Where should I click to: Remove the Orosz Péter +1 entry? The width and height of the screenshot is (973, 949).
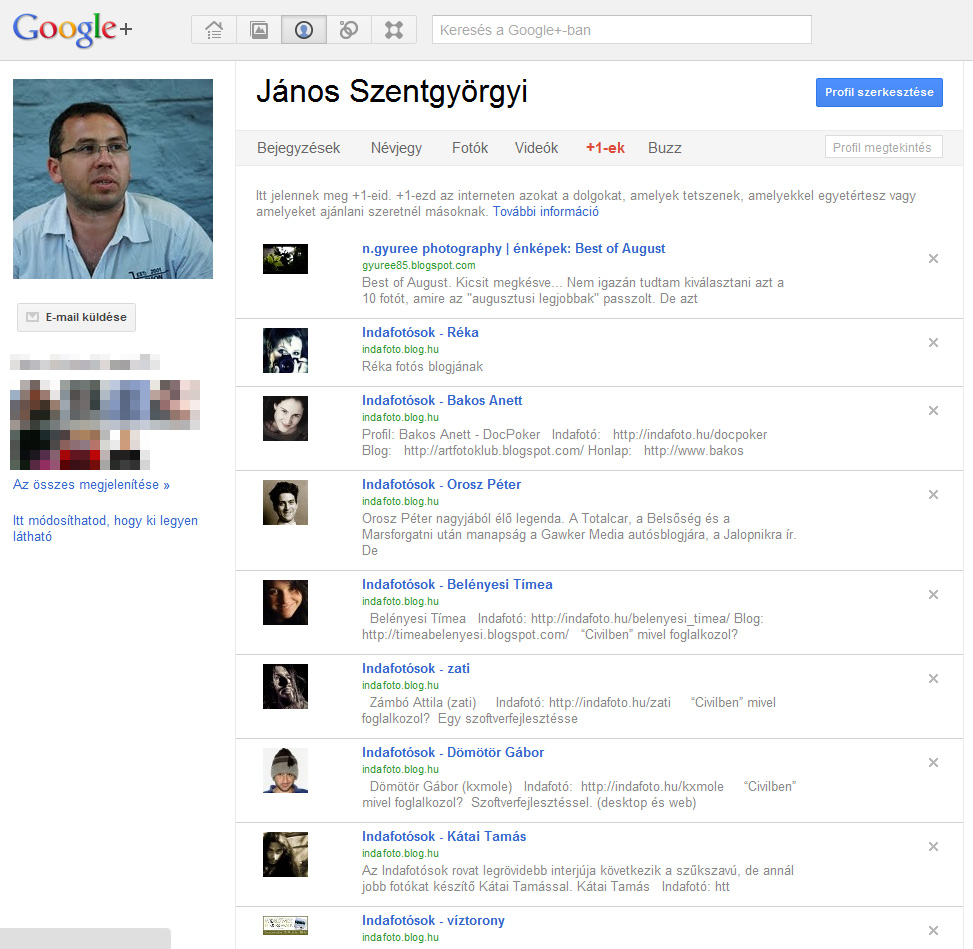(933, 495)
